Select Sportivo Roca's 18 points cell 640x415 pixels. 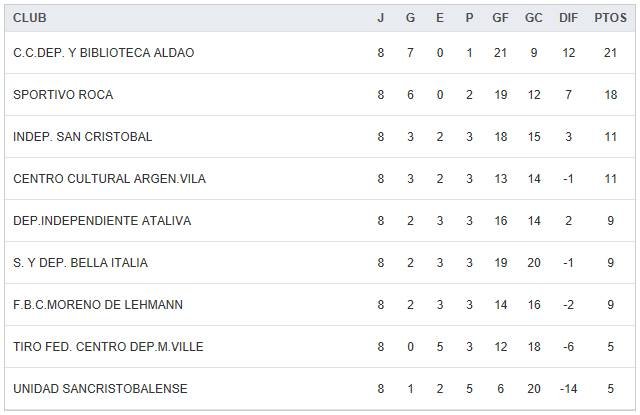point(610,95)
